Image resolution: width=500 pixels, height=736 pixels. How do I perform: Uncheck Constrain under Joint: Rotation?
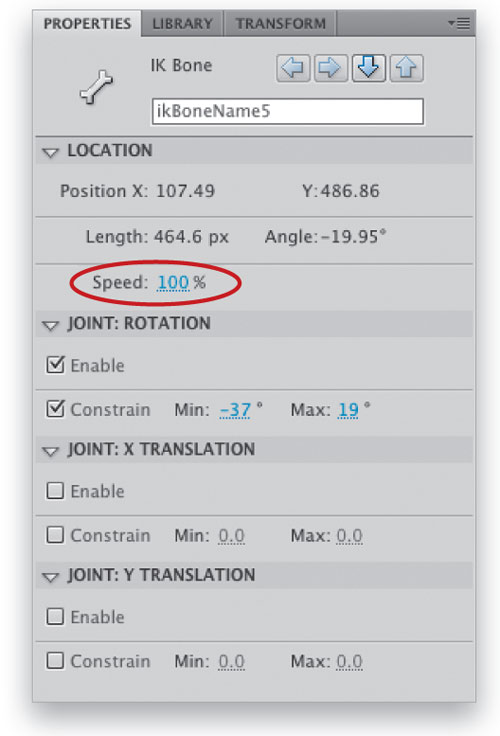[55, 409]
